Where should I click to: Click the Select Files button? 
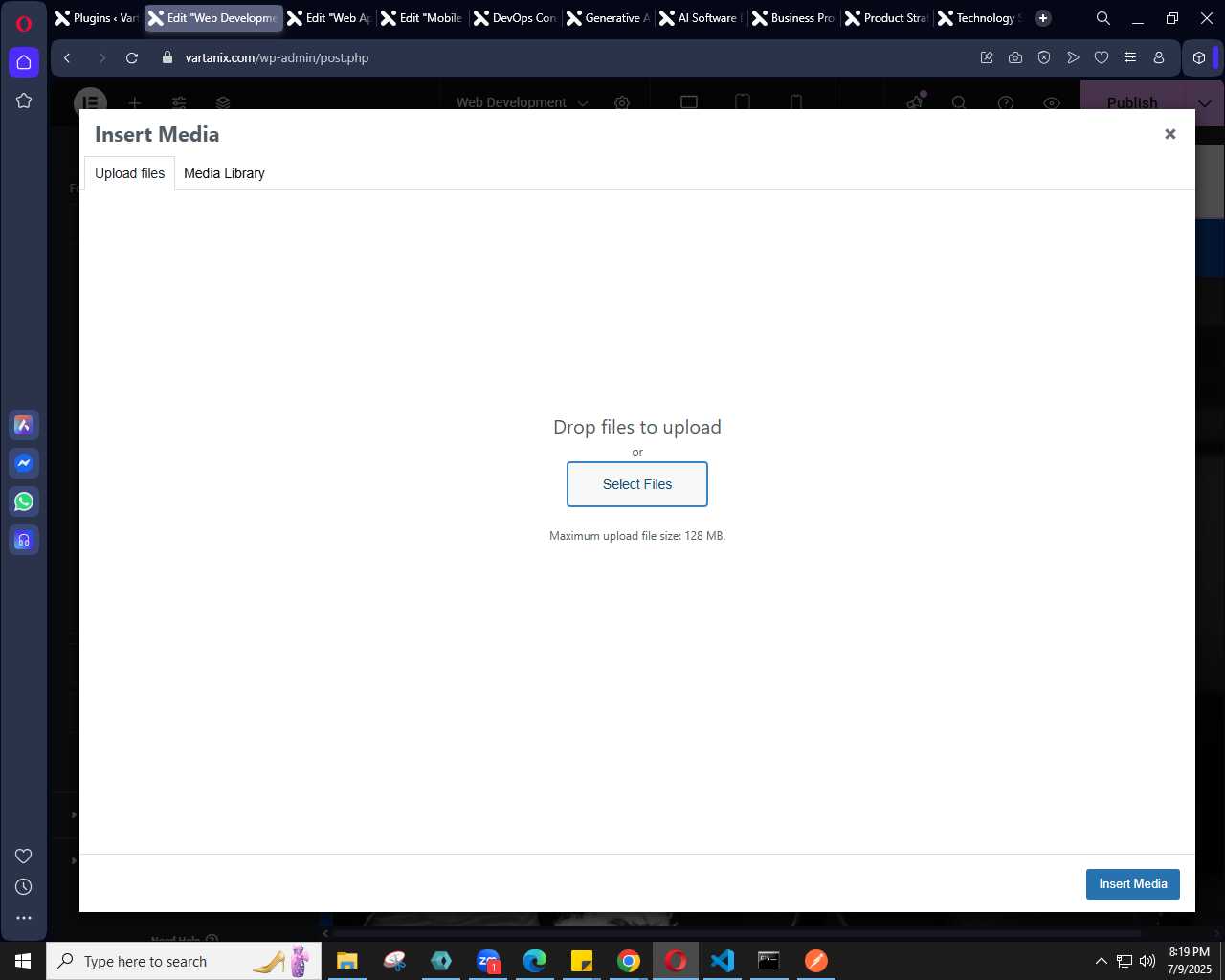point(637,484)
